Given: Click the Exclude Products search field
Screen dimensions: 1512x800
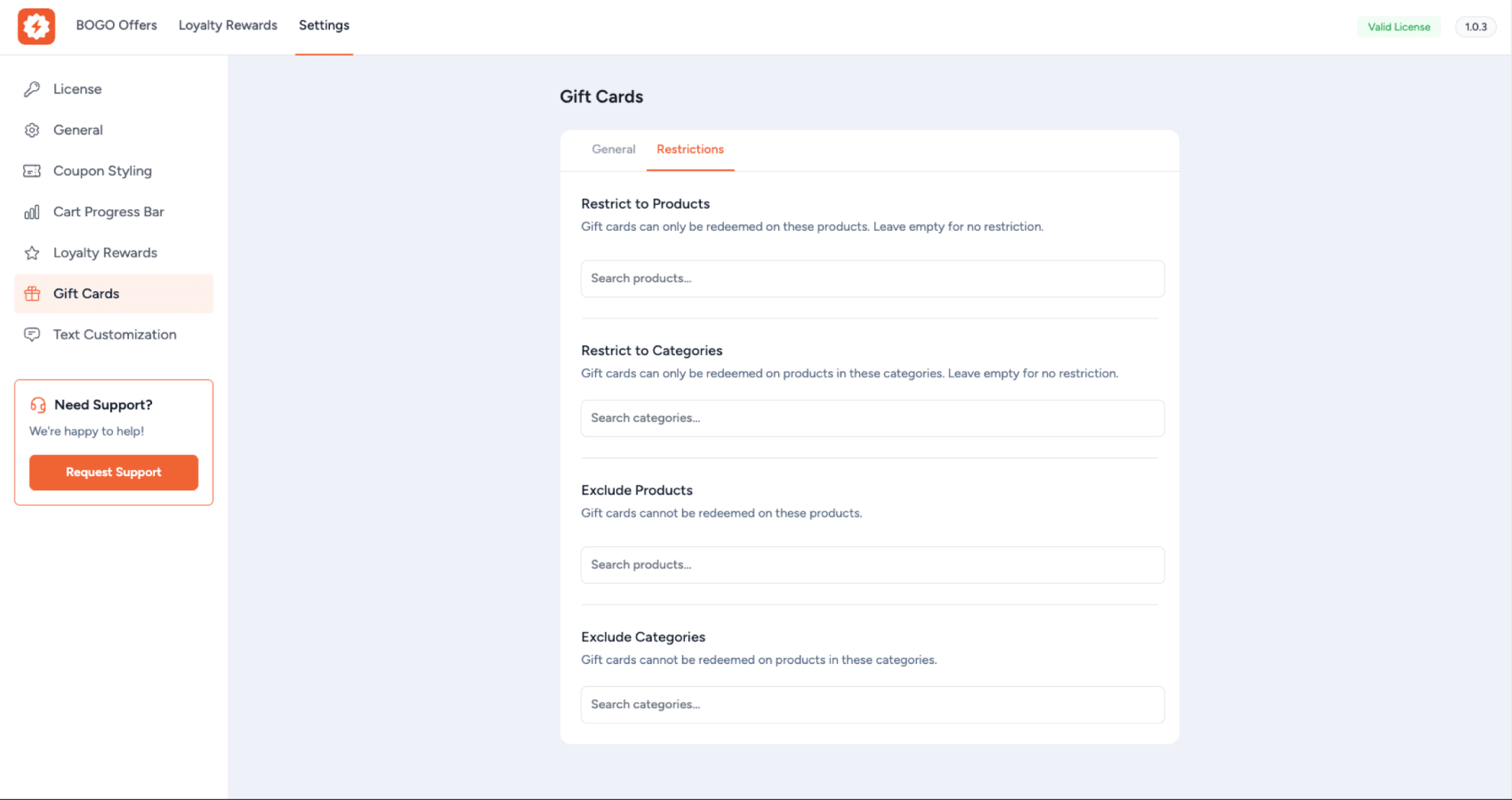Looking at the screenshot, I should [872, 565].
